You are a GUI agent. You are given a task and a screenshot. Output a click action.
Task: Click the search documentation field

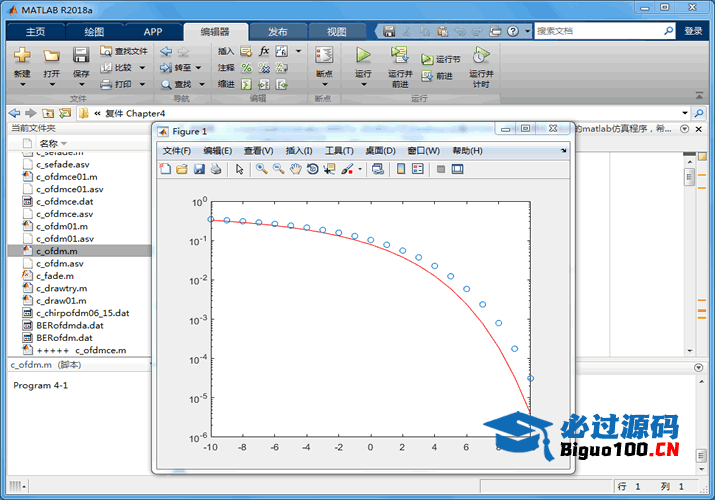point(598,31)
